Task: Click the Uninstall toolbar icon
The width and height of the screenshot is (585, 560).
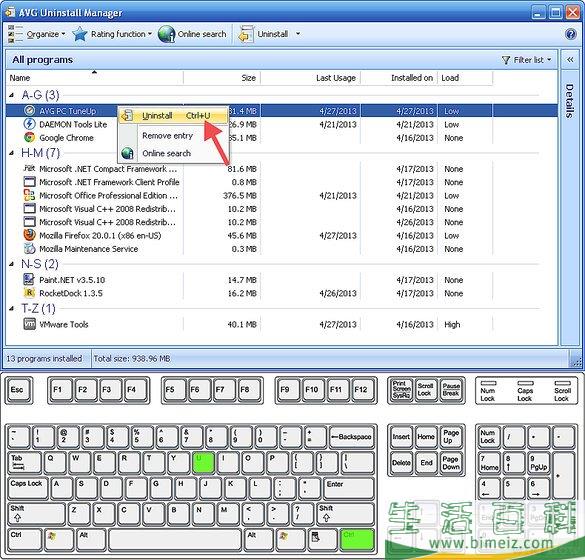Action: click(245, 34)
